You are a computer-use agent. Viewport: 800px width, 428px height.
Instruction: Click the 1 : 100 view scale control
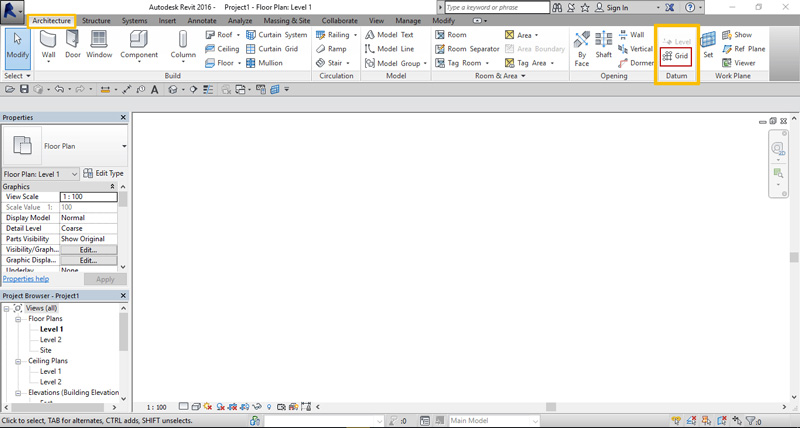(157, 407)
